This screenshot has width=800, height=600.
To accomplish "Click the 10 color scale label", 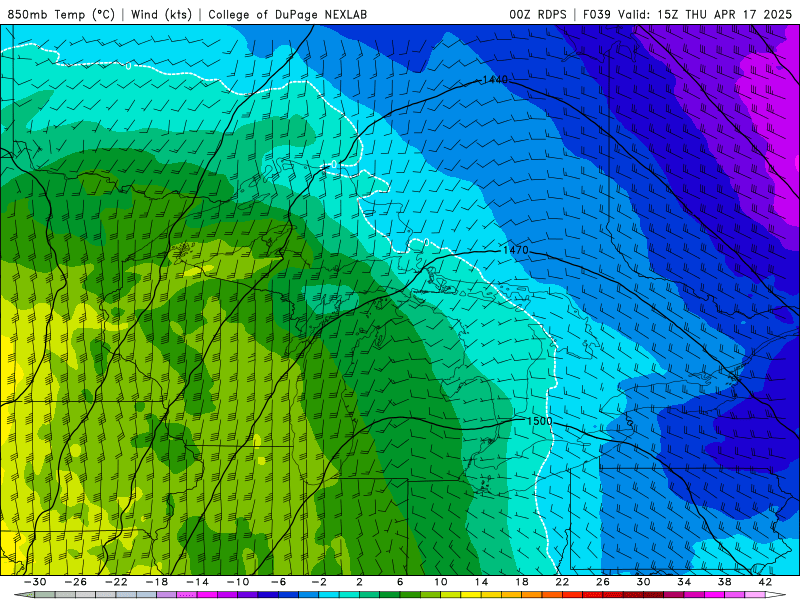I will 441,582.
